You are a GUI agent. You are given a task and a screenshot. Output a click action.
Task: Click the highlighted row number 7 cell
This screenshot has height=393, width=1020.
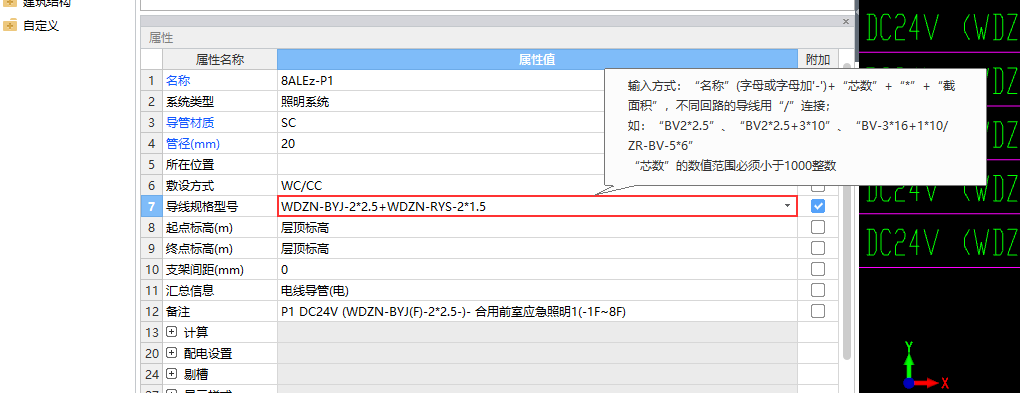pos(152,206)
